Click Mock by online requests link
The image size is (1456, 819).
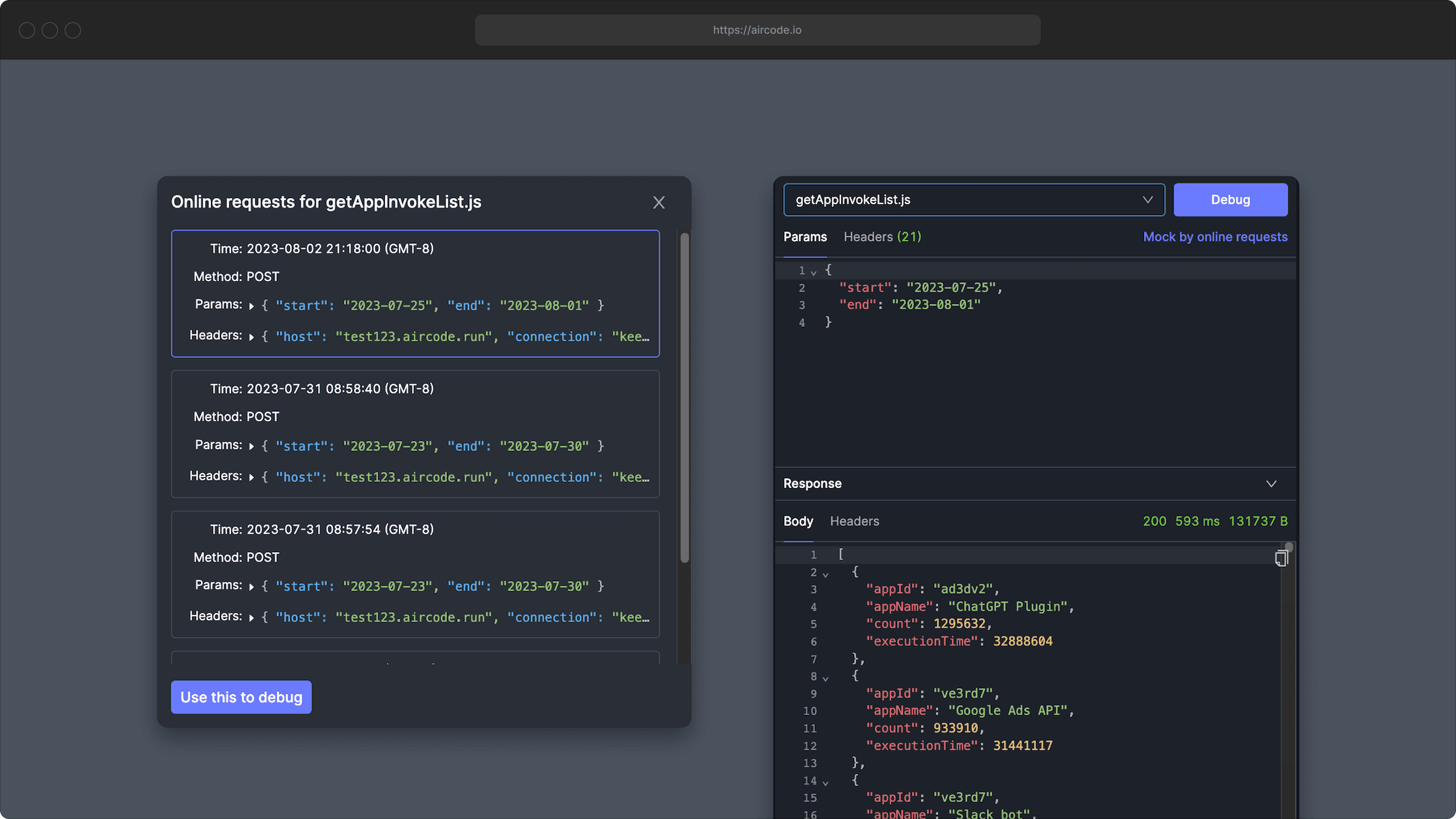[1215, 236]
